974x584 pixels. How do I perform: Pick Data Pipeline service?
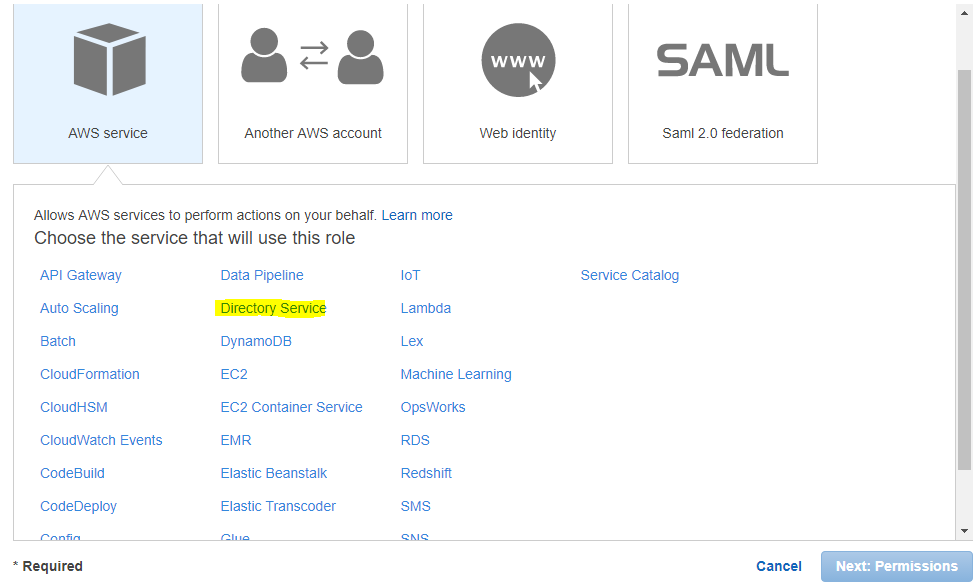tap(262, 275)
